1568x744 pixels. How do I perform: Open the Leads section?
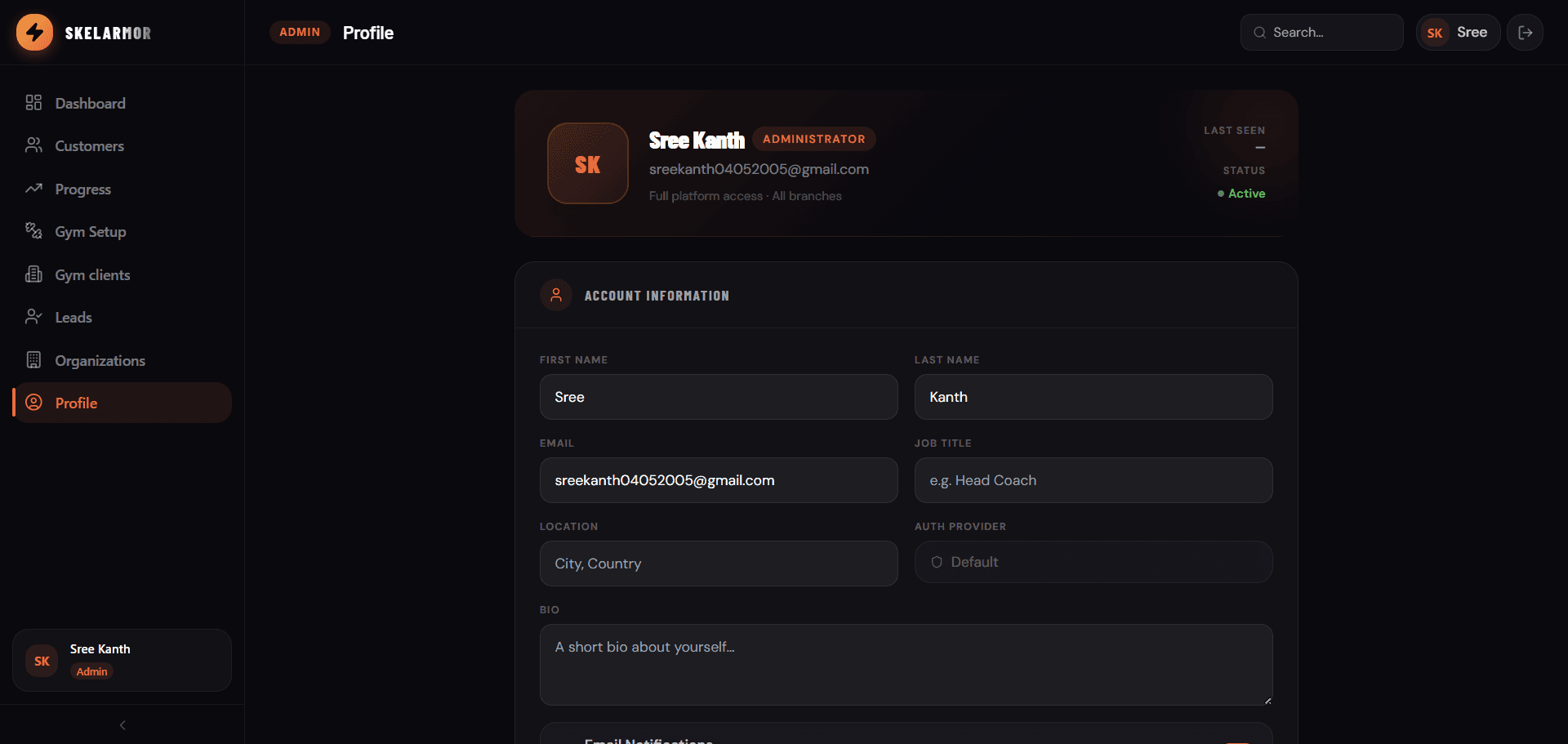click(122, 317)
